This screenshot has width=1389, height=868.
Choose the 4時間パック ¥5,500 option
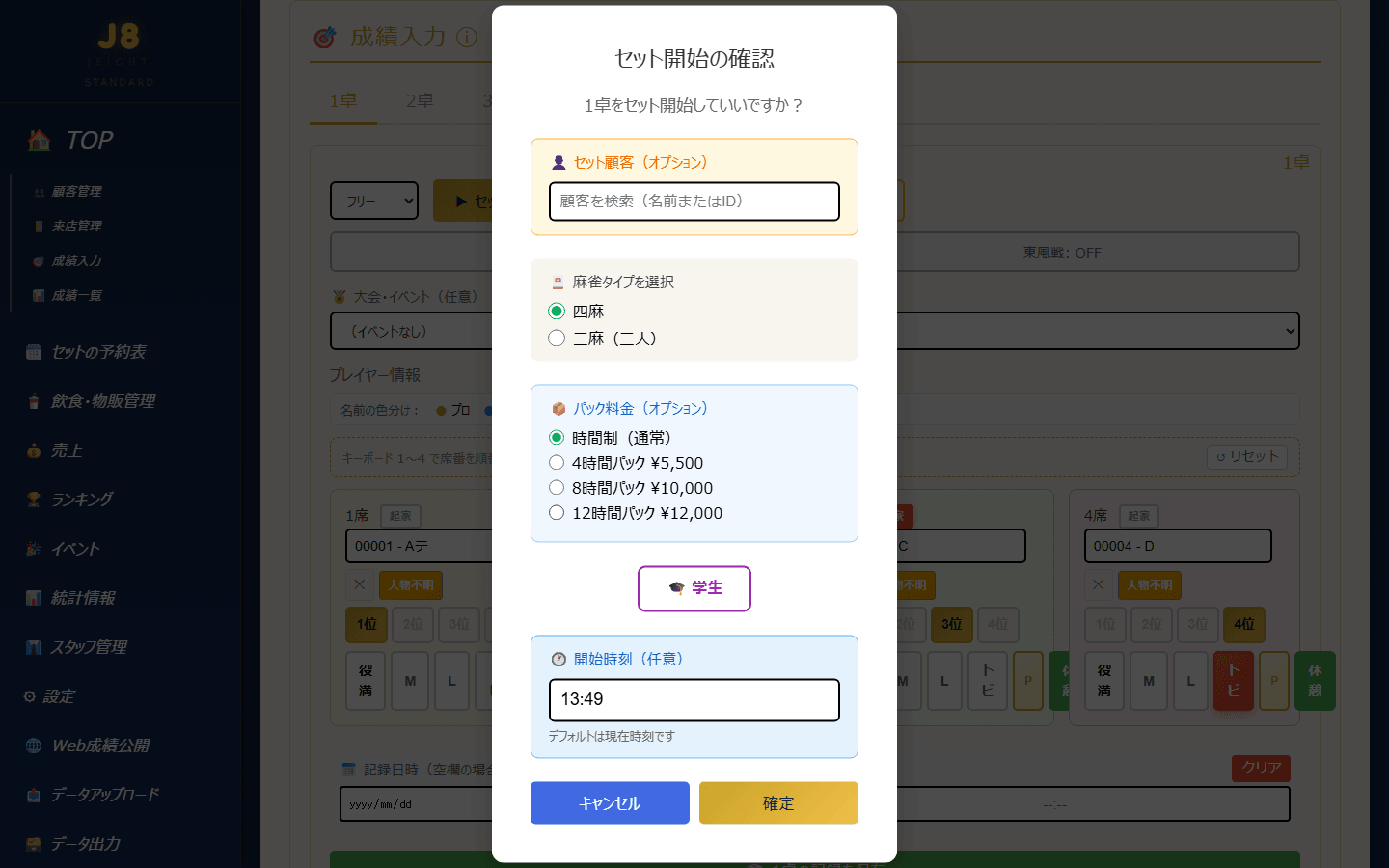(x=557, y=463)
